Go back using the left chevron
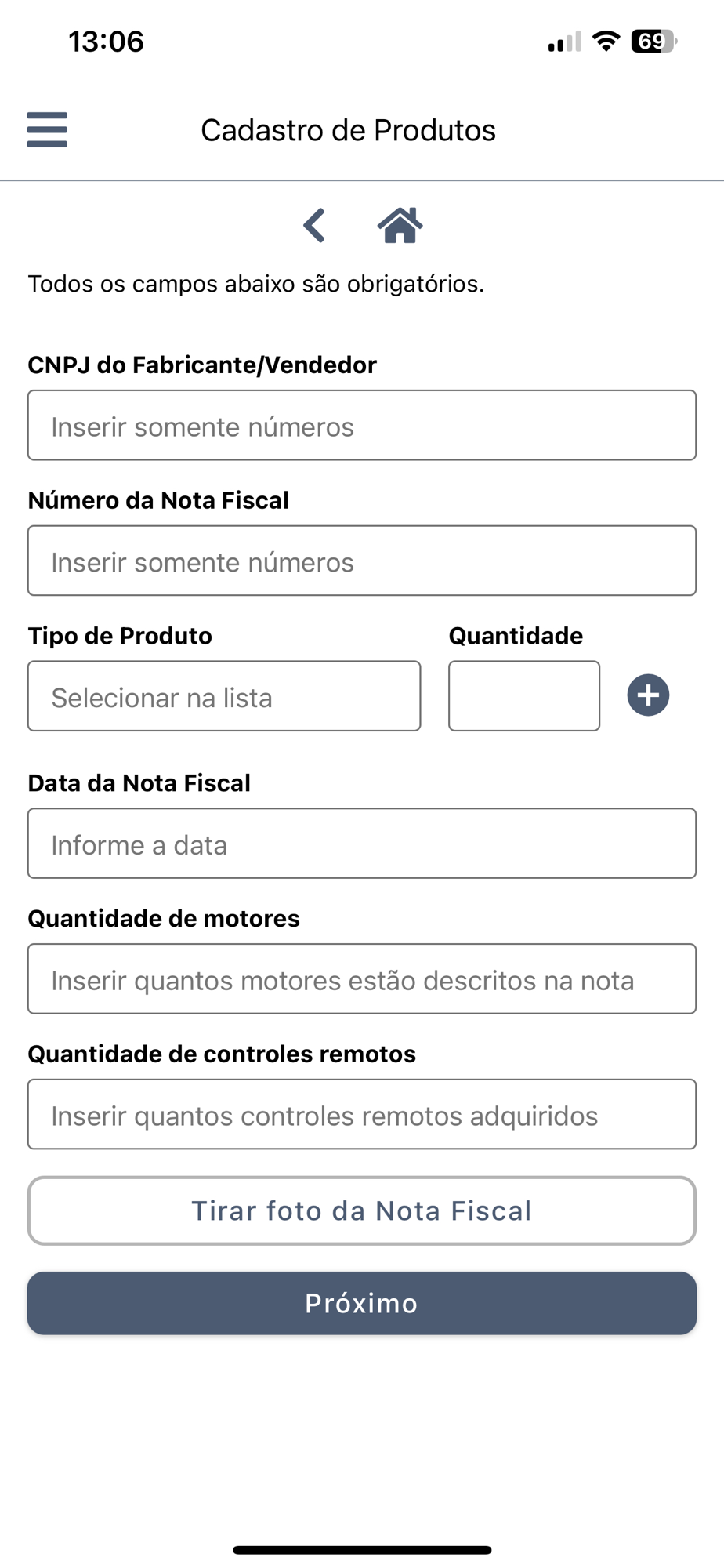The width and height of the screenshot is (724, 1568). (314, 226)
